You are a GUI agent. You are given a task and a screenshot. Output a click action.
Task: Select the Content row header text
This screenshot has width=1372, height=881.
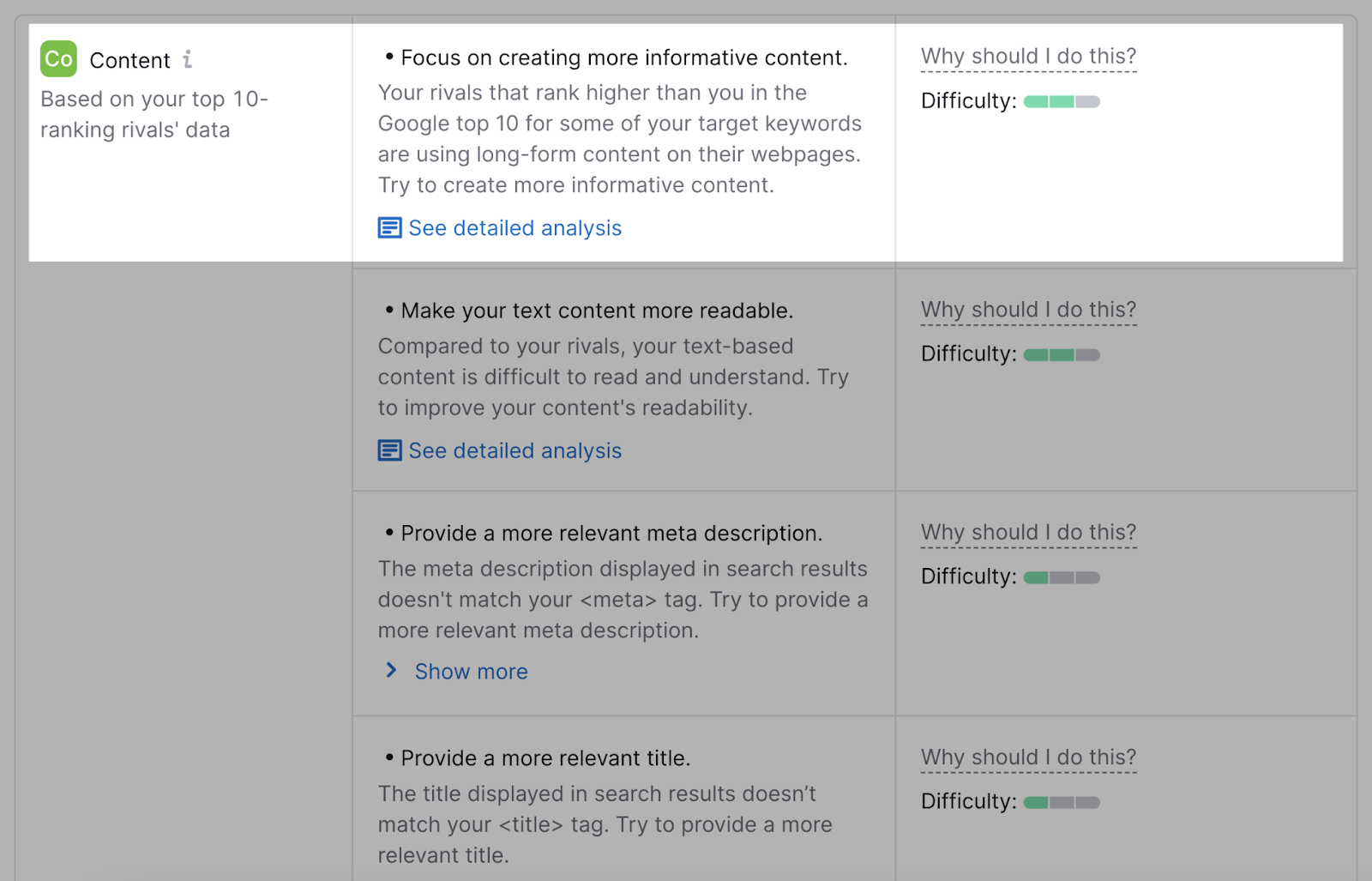[129, 59]
